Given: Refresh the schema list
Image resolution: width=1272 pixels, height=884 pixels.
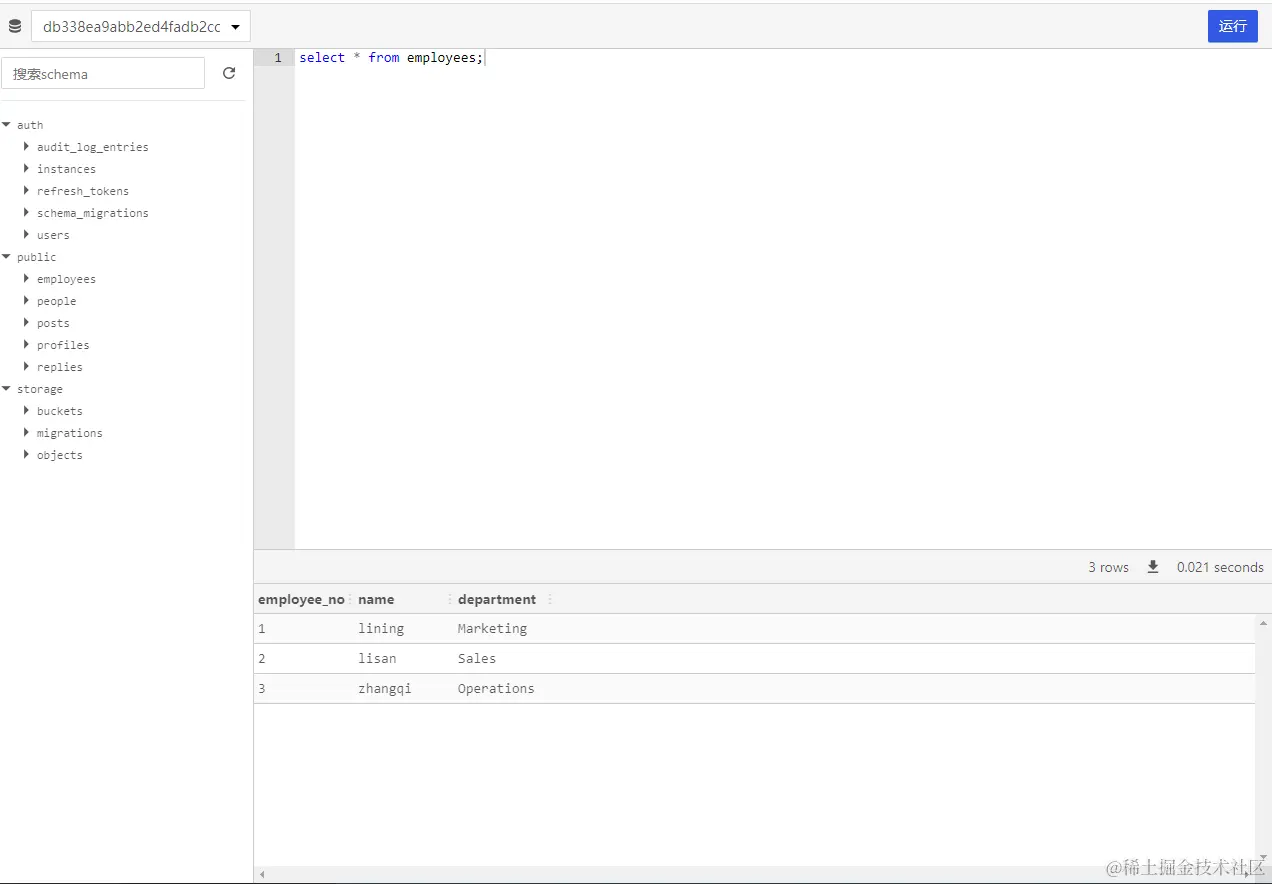Looking at the screenshot, I should (x=229, y=73).
